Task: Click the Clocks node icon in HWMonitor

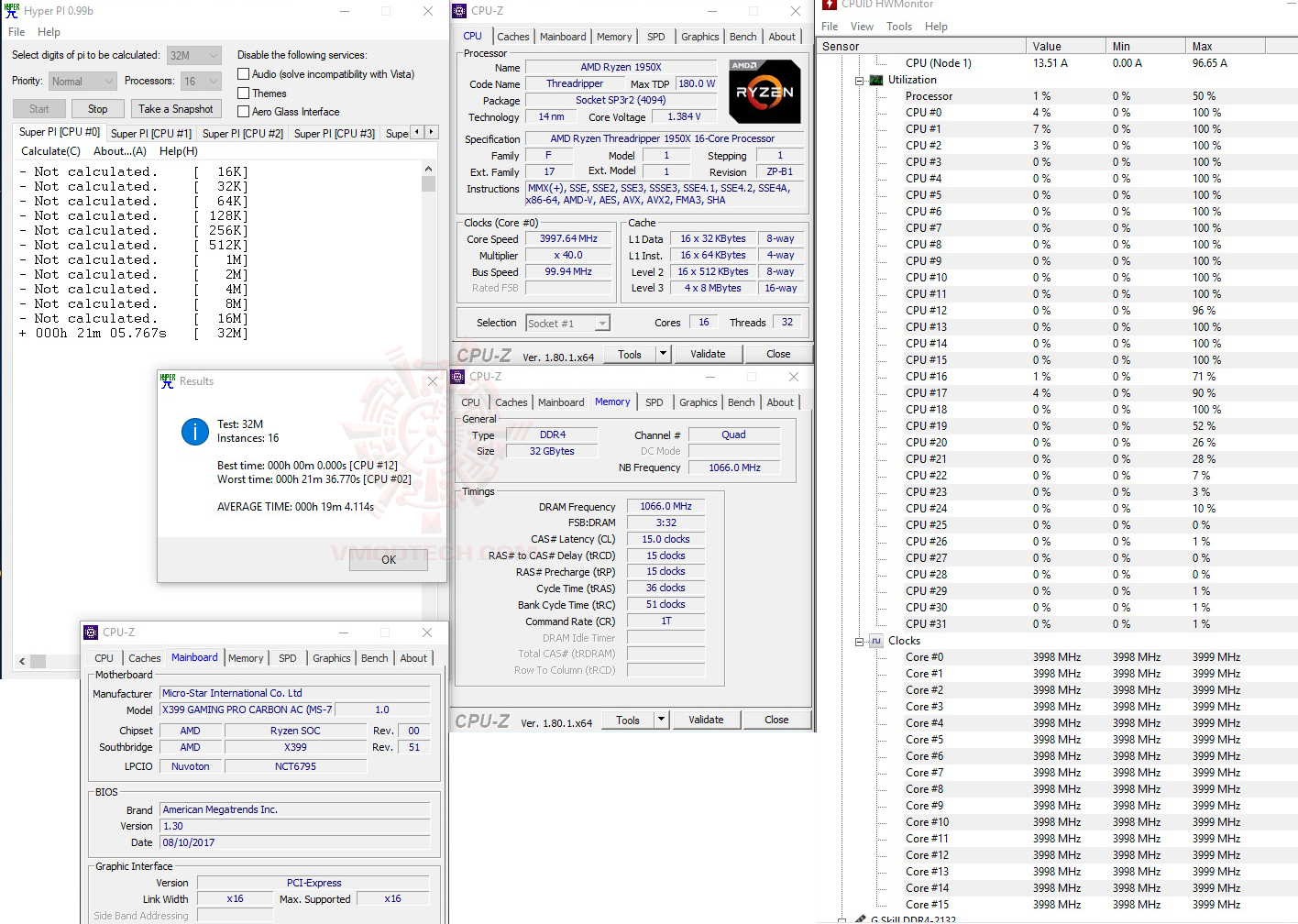Action: [876, 641]
